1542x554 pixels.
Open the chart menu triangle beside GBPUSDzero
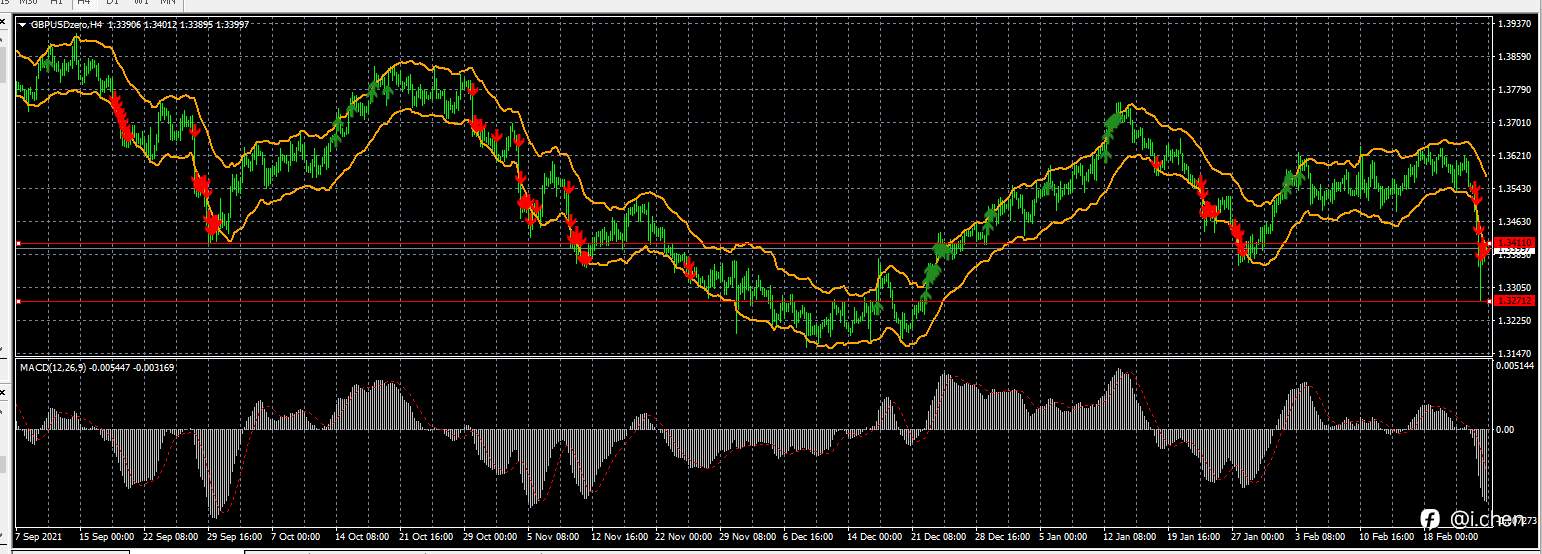coord(22,24)
